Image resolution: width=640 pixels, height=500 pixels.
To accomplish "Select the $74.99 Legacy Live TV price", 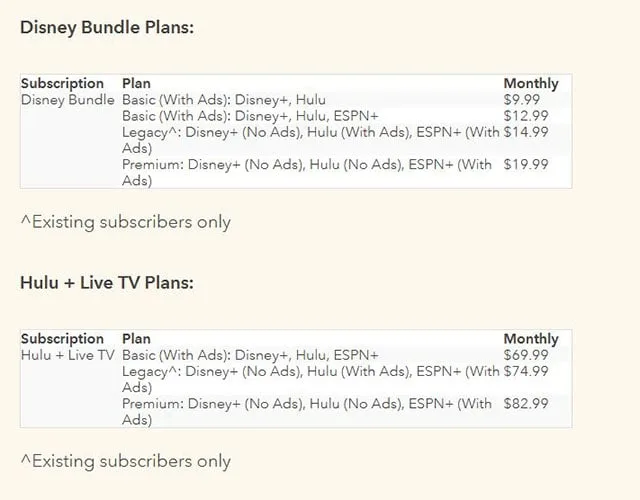I will click(x=526, y=371).
